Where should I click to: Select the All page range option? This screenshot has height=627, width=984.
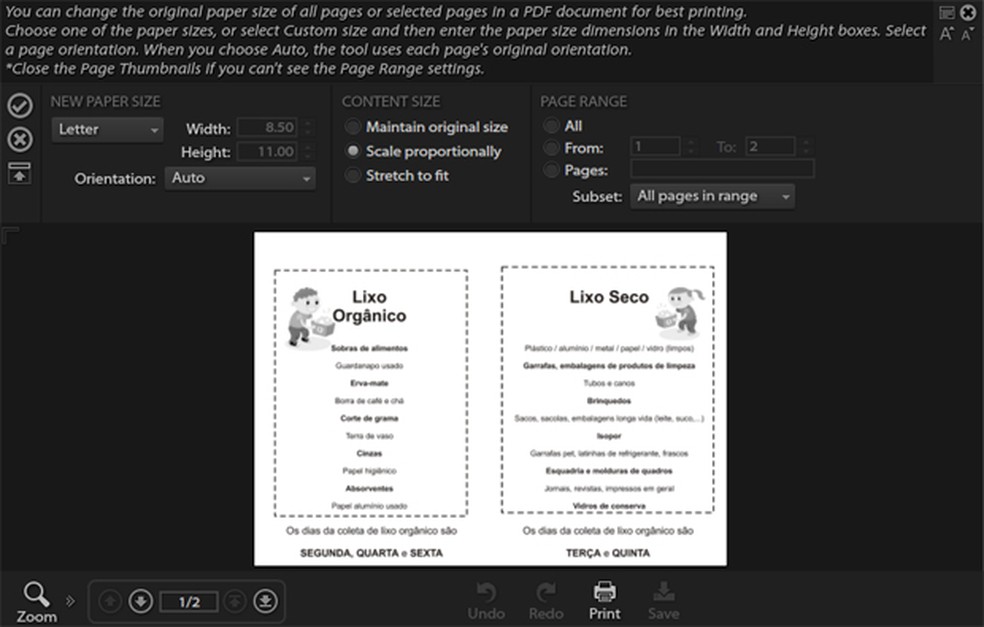point(551,126)
